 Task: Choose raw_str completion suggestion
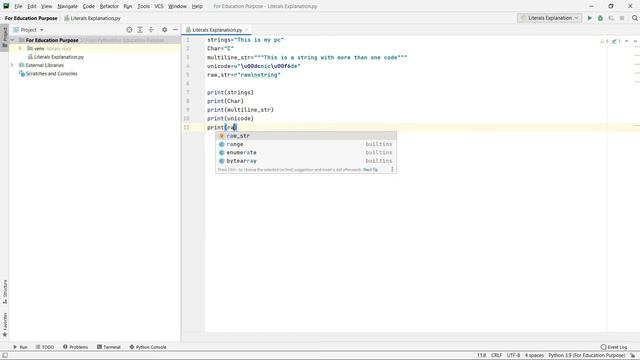[x=306, y=136]
